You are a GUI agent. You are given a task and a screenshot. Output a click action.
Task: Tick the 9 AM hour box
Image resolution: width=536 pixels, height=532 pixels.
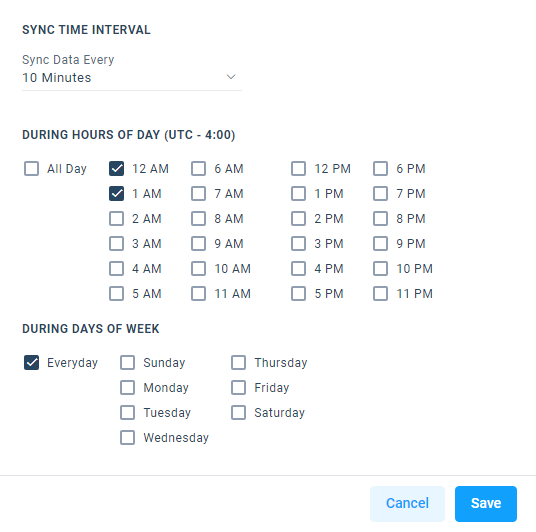click(x=199, y=243)
